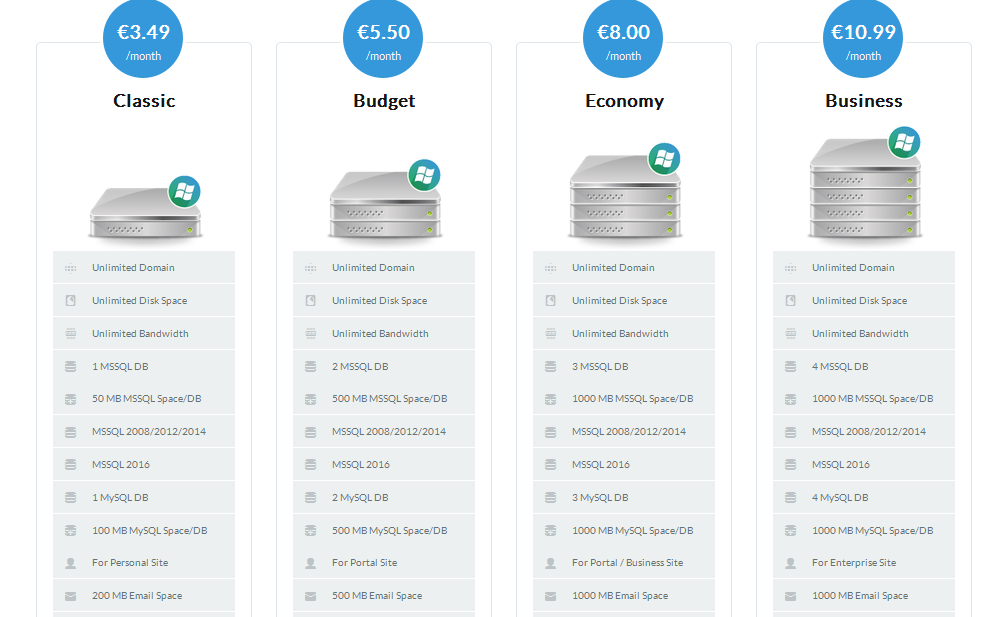Click the database icon beside 1 MSSQL DB

(70, 367)
